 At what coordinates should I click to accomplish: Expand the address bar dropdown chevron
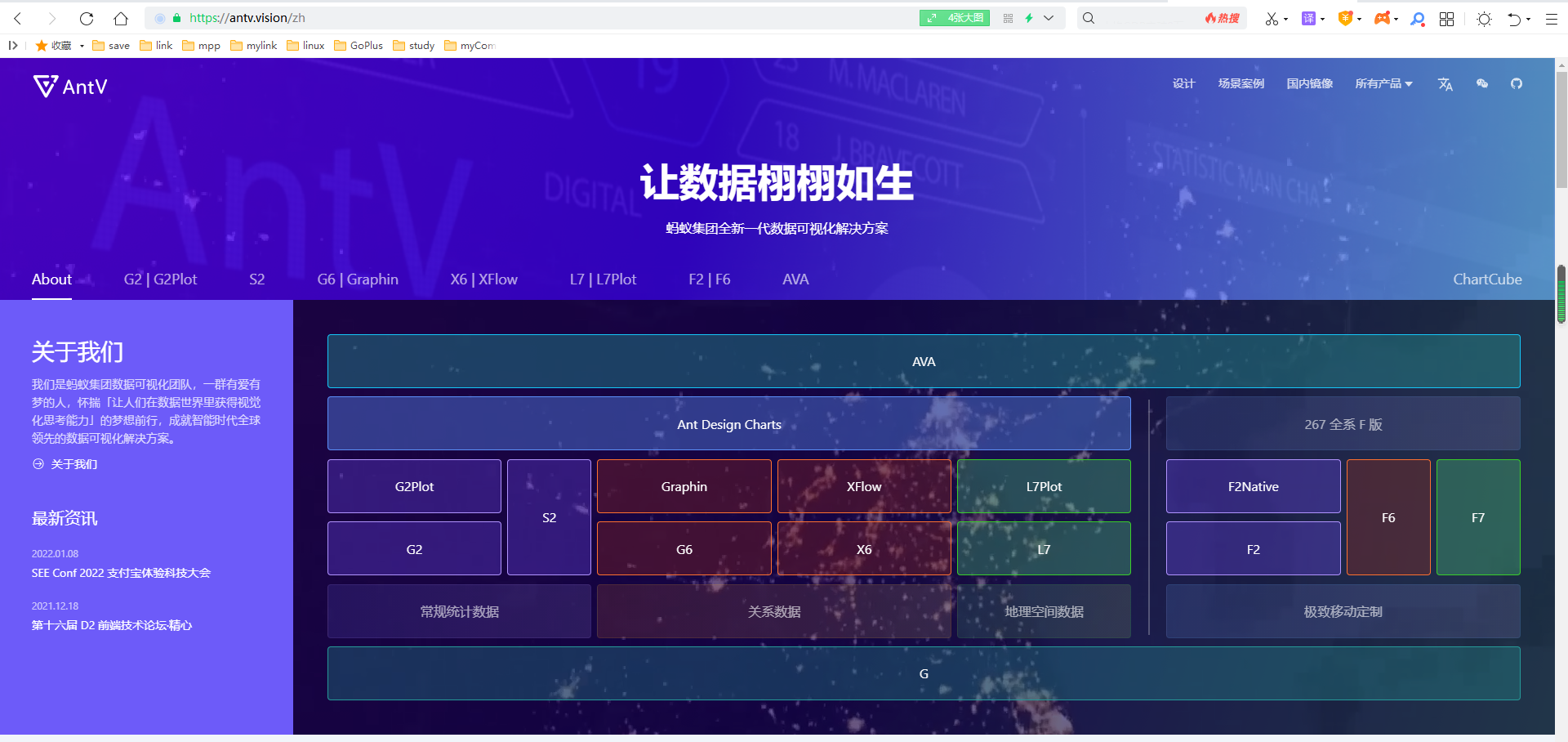click(1049, 18)
